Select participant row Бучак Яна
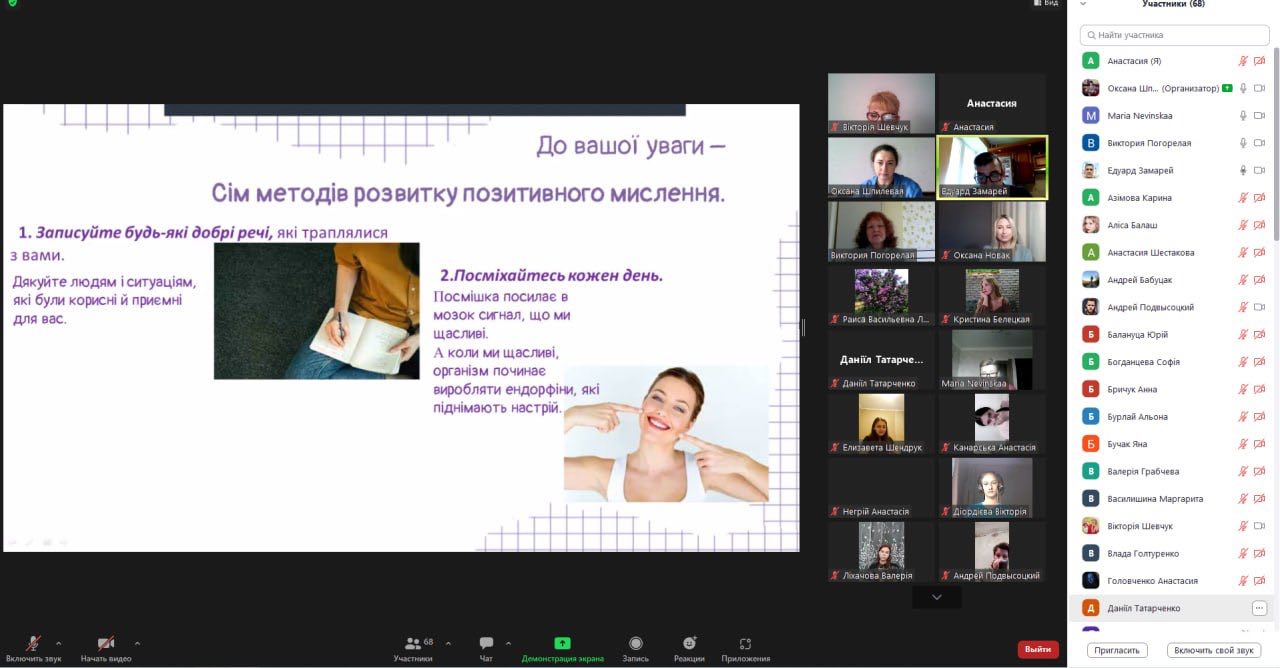Image resolution: width=1280 pixels, height=668 pixels. tap(1171, 444)
